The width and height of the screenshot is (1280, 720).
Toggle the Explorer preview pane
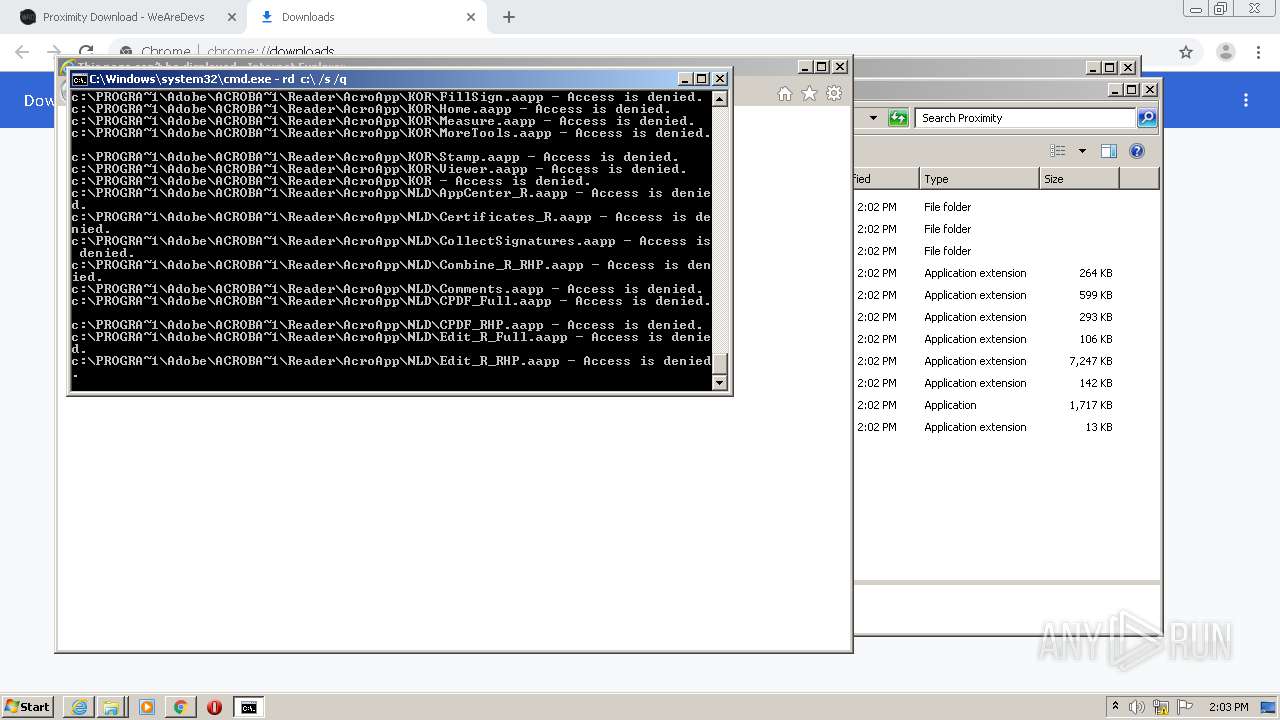[x=1108, y=151]
